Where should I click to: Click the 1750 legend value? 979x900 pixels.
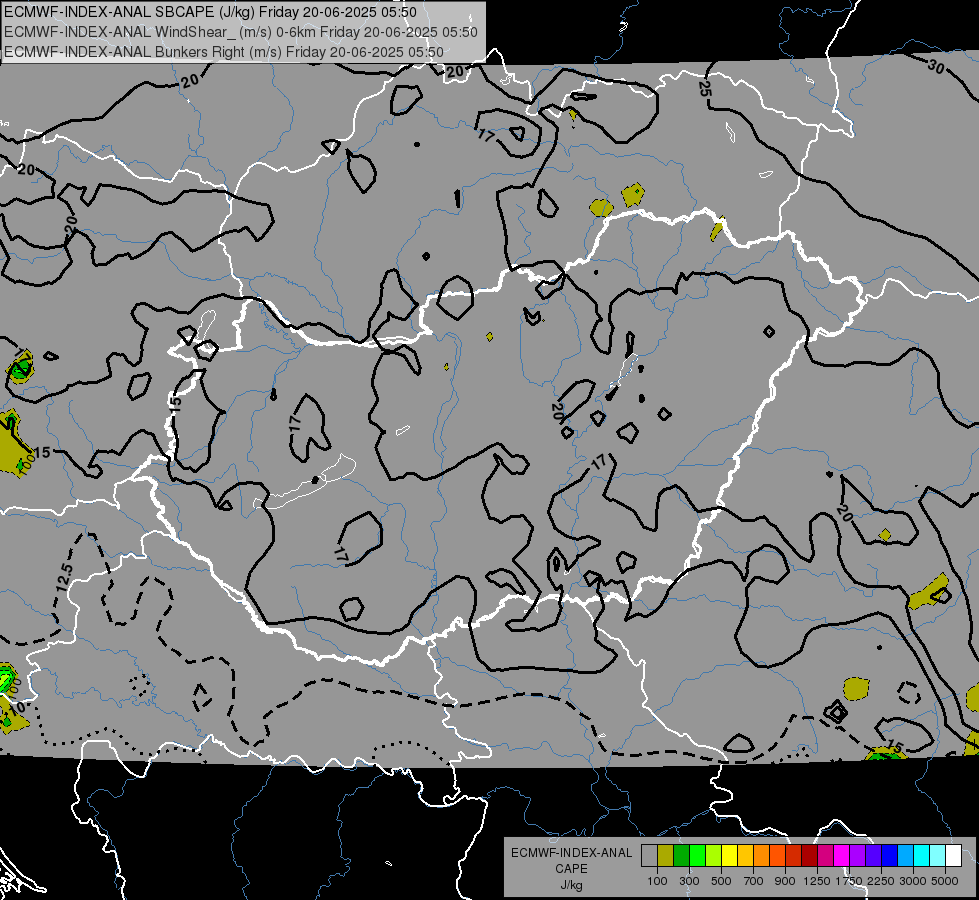pos(849,881)
